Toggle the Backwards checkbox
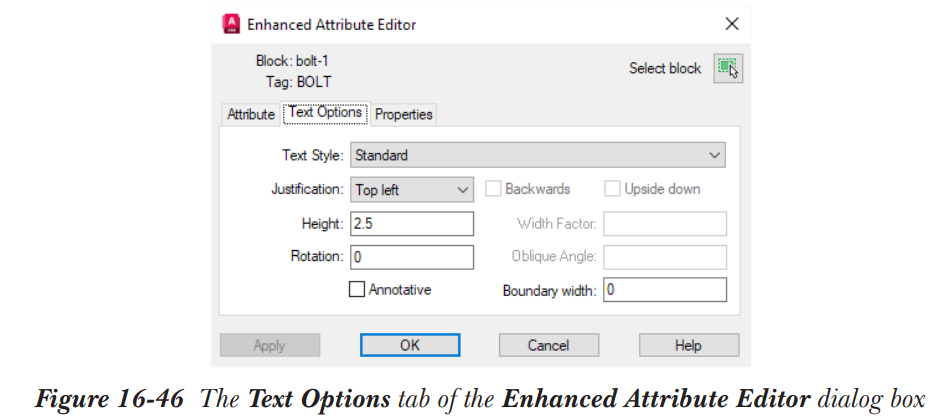 point(493,189)
